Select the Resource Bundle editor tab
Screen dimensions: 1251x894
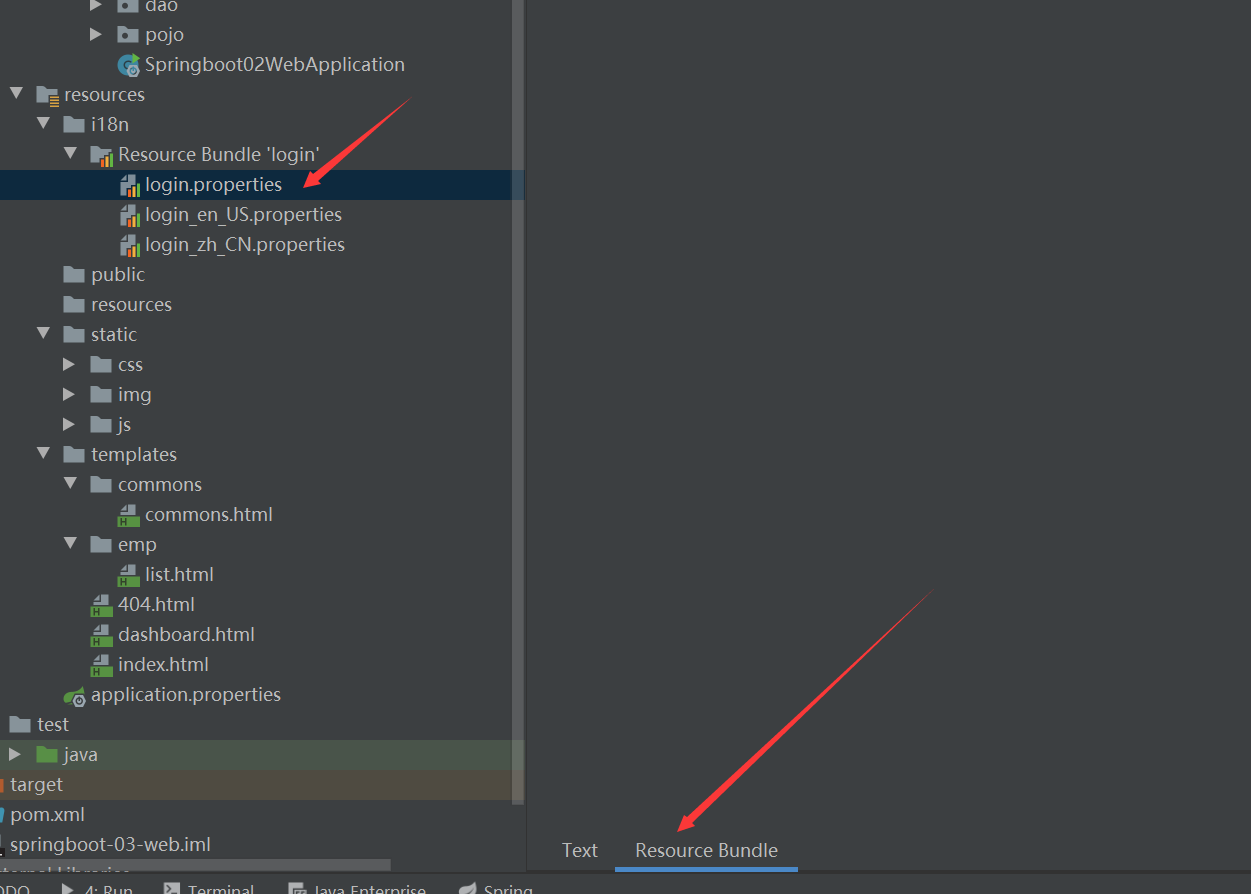706,850
